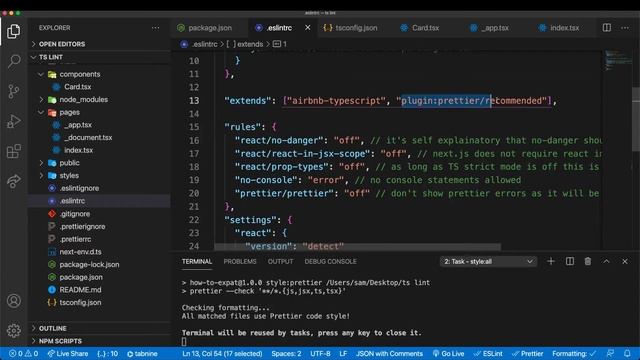640x360 pixels.
Task: Split the terminal panel
Action: pyautogui.click(x=570, y=261)
